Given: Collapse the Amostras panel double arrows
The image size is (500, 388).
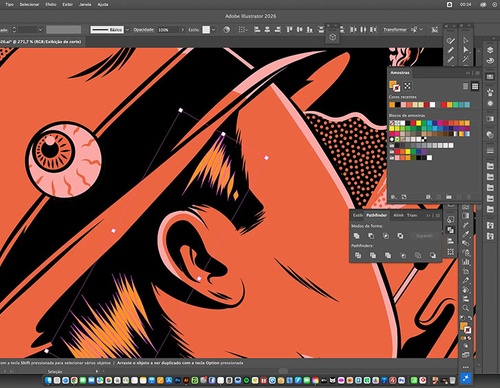Looking at the screenshot, I should pos(468,73).
